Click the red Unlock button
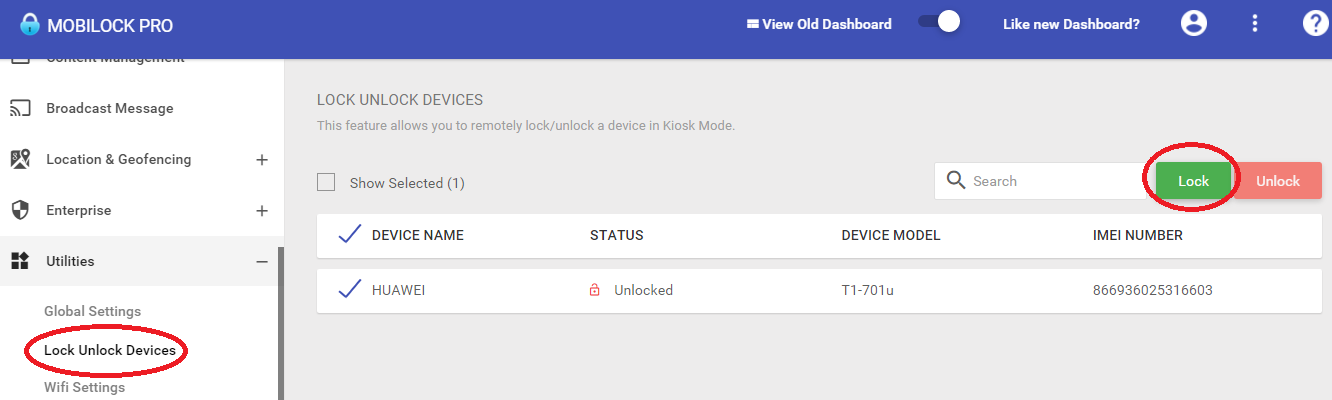Viewport: 1332px width, 400px height. [1278, 181]
